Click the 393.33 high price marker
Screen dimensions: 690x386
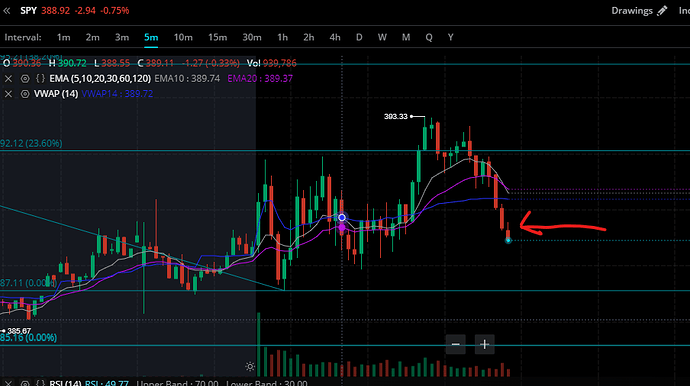tap(396, 117)
